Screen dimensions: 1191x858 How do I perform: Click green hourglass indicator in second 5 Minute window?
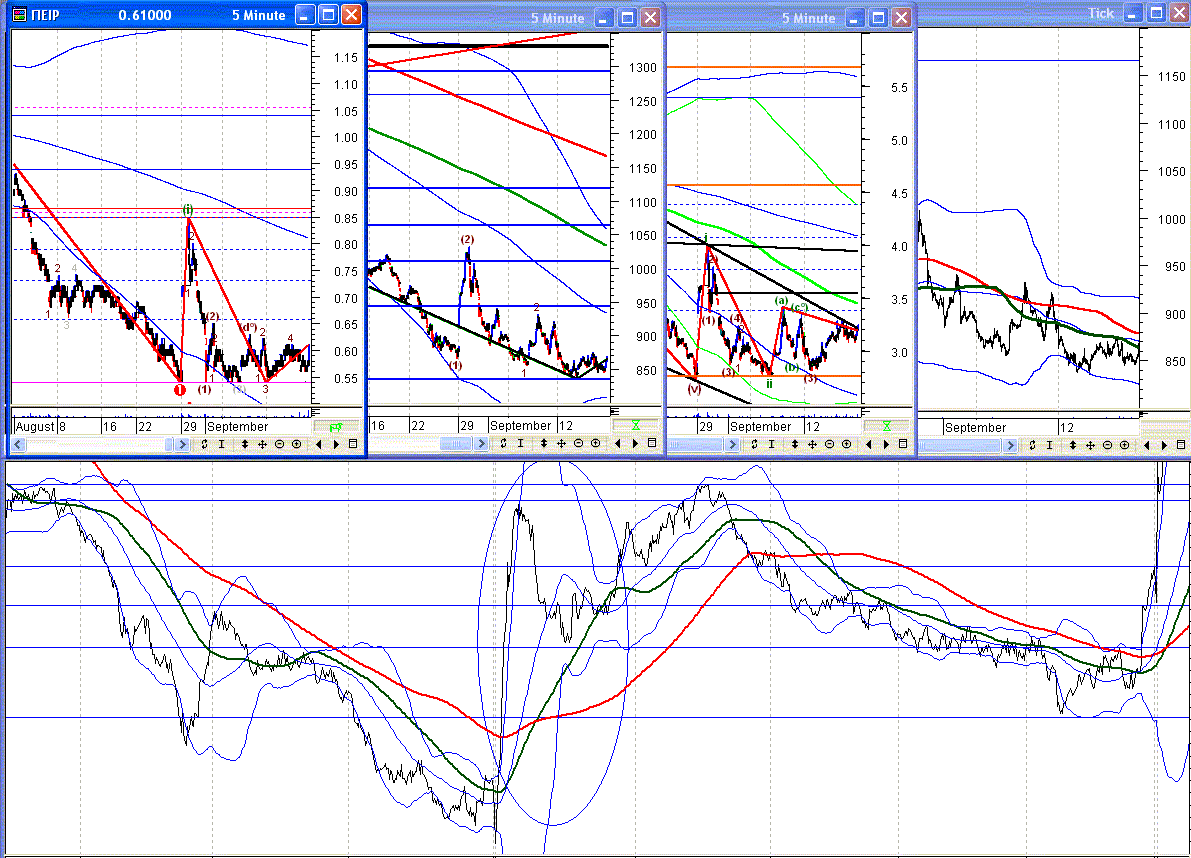click(x=636, y=425)
